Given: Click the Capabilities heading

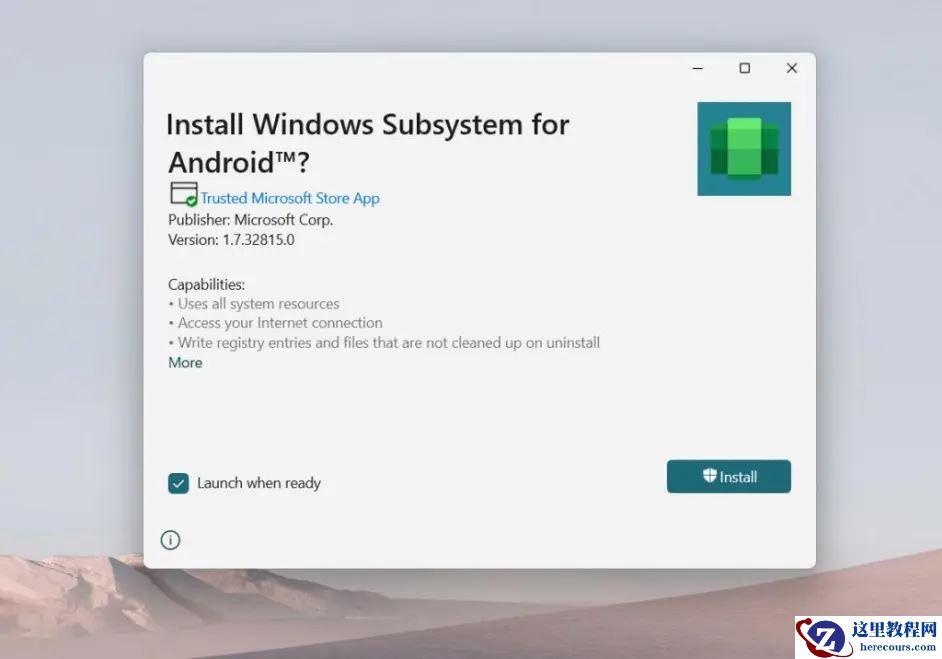Looking at the screenshot, I should click(x=206, y=284).
